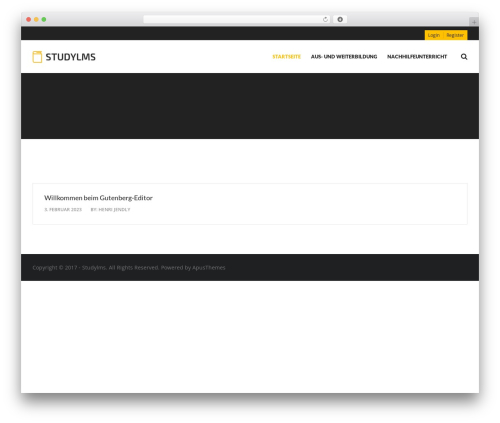The image size is (500, 423).
Task: Click the green maximize window button
Action: (44, 19)
